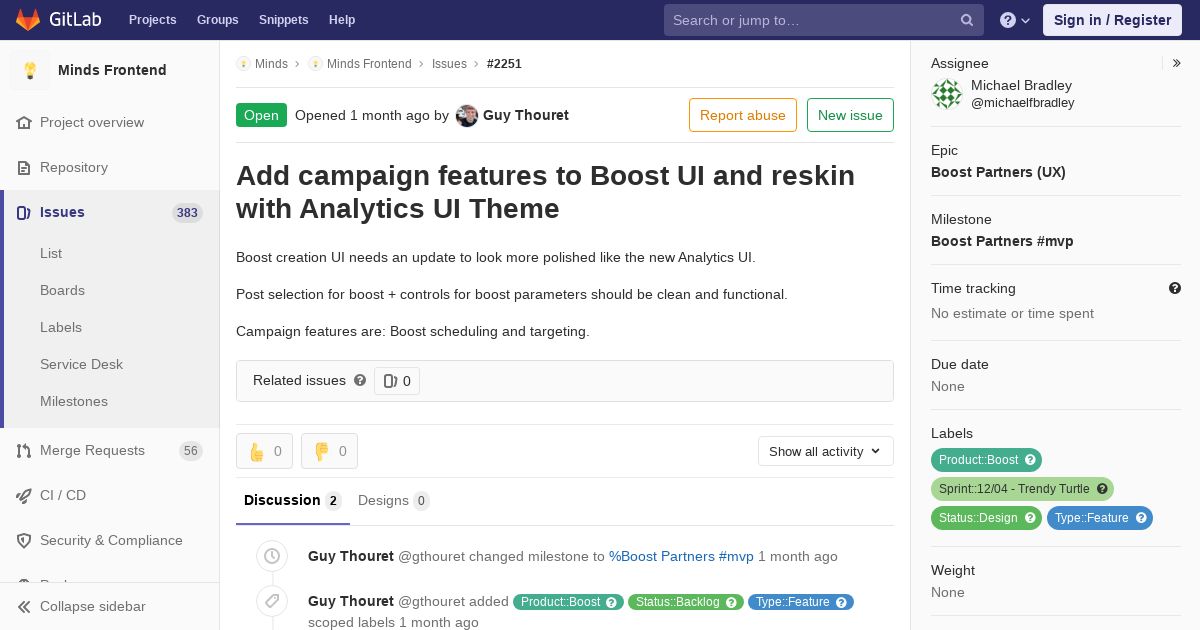Collapse the left sidebar
This screenshot has height=630, width=1200.
[92, 607]
